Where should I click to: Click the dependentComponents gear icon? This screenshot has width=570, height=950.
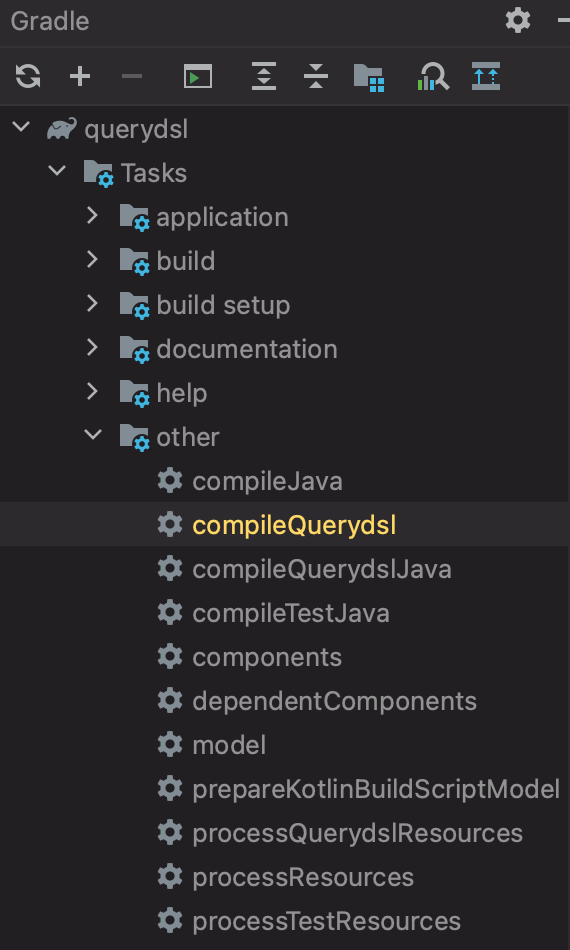170,701
